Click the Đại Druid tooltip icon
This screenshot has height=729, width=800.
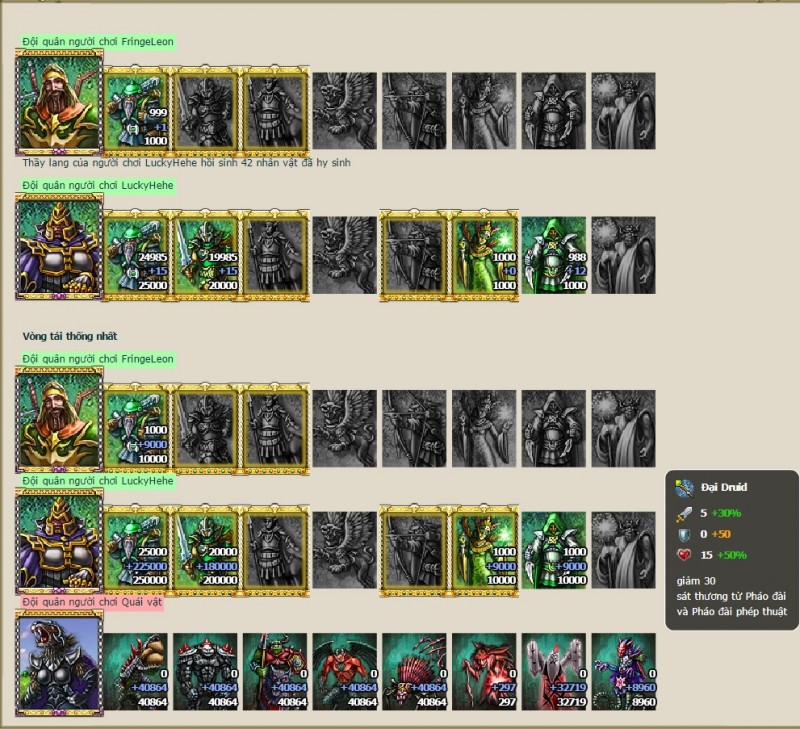coord(684,488)
